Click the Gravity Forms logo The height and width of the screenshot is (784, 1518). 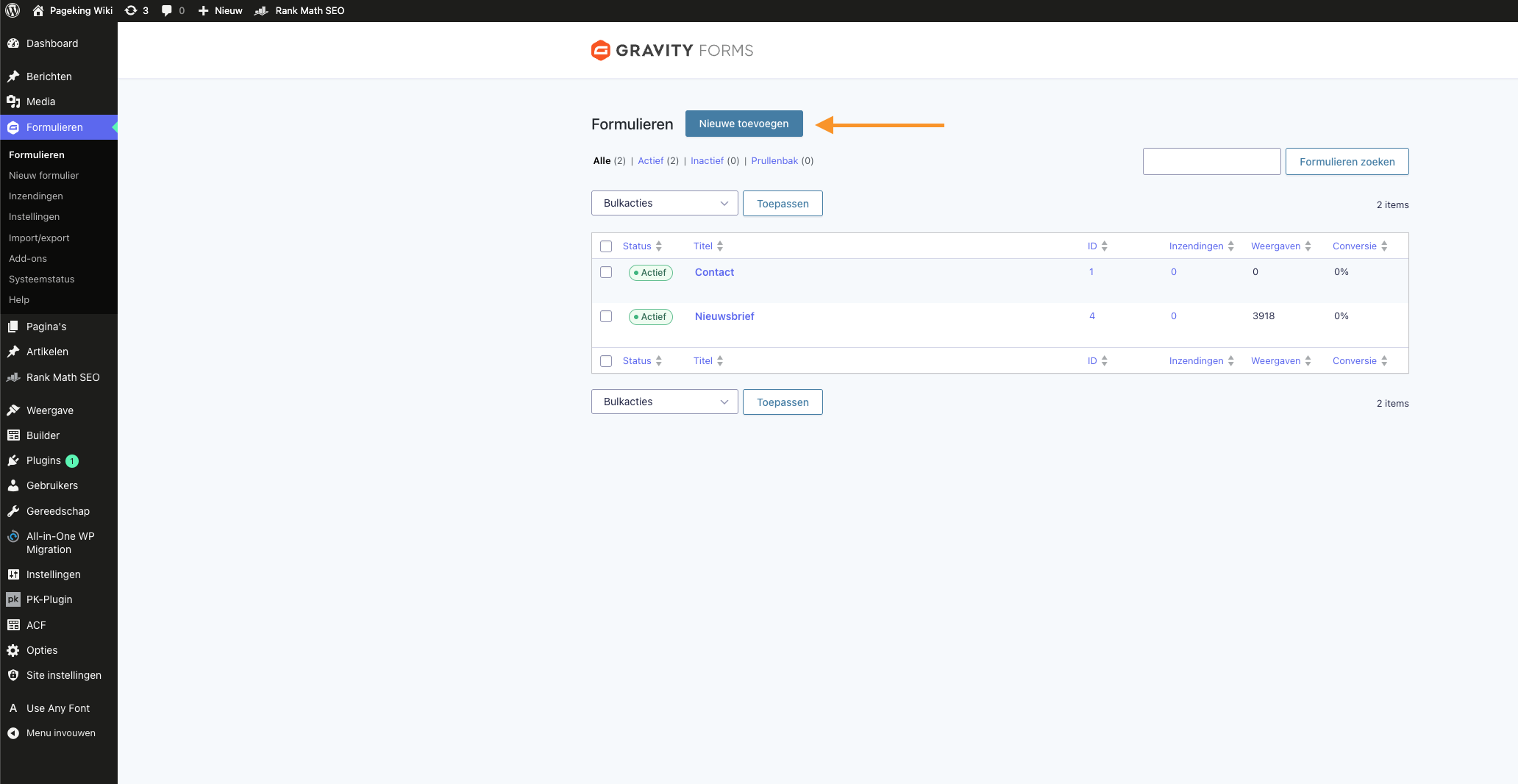point(671,50)
